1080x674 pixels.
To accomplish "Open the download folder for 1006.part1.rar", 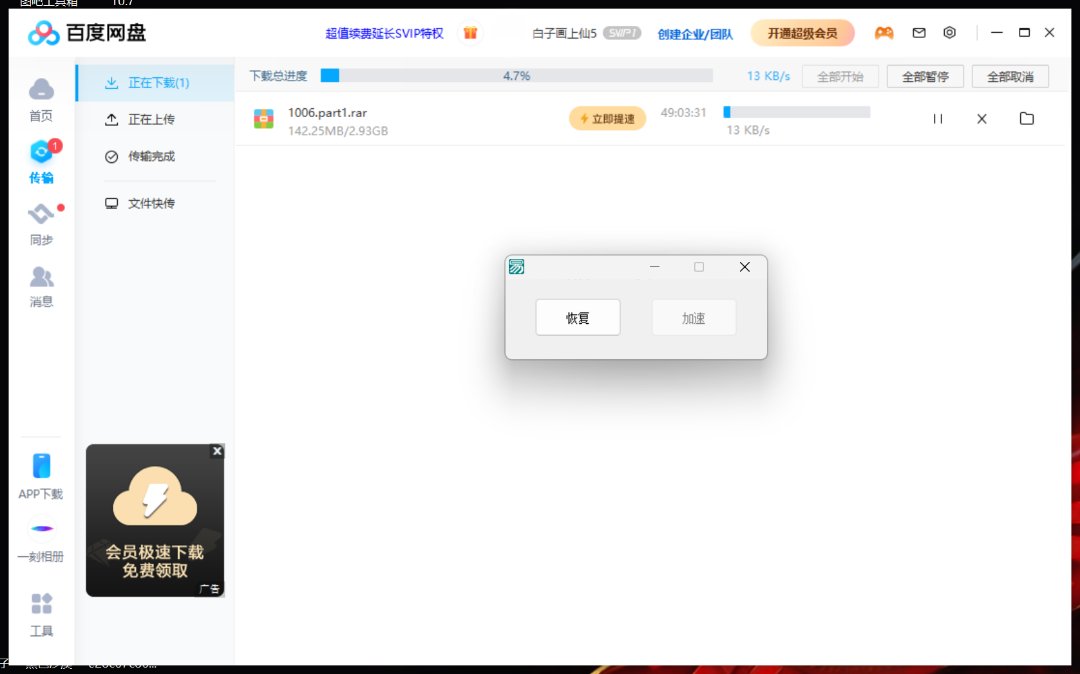I will [1026, 119].
